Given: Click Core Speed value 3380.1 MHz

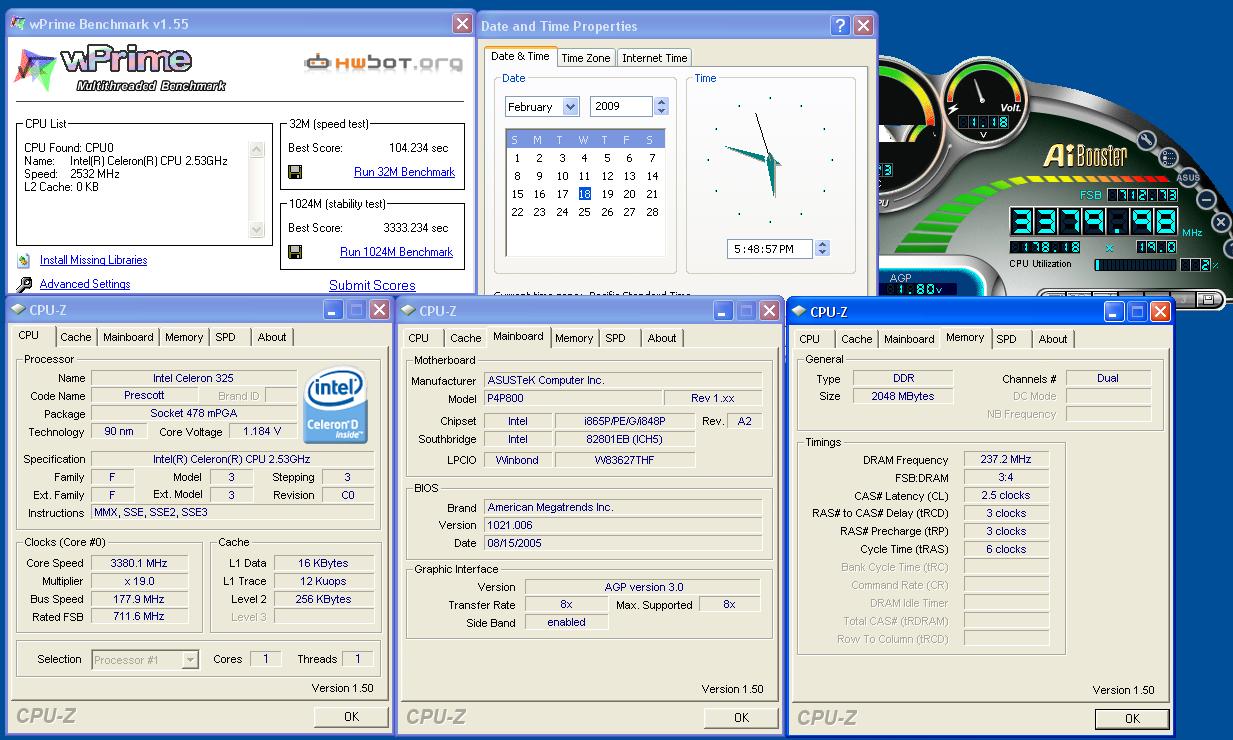Looking at the screenshot, I should 139,563.
